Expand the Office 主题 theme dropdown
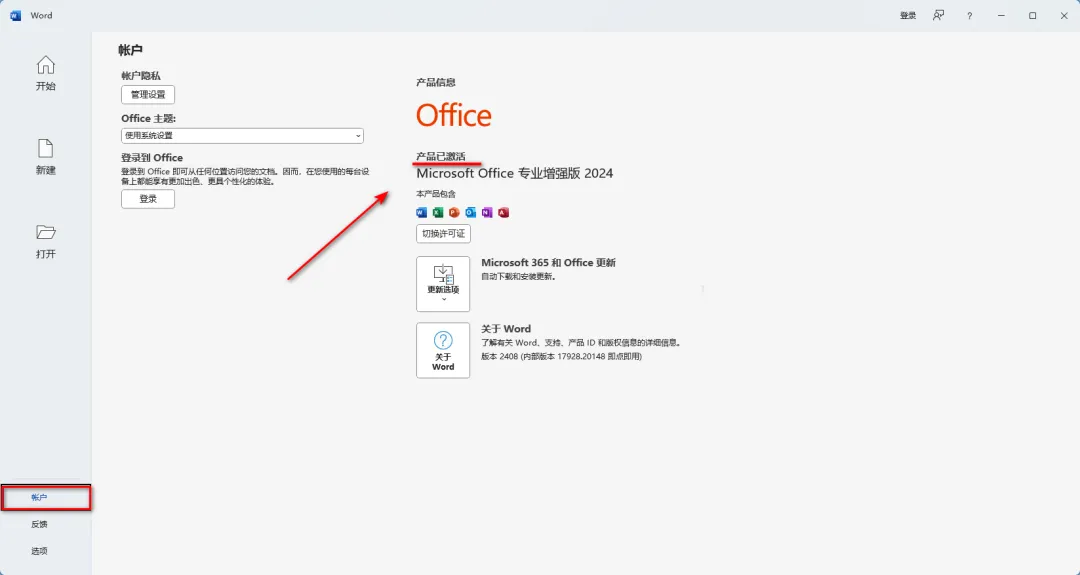The width and height of the screenshot is (1080, 575). pyautogui.click(x=242, y=136)
